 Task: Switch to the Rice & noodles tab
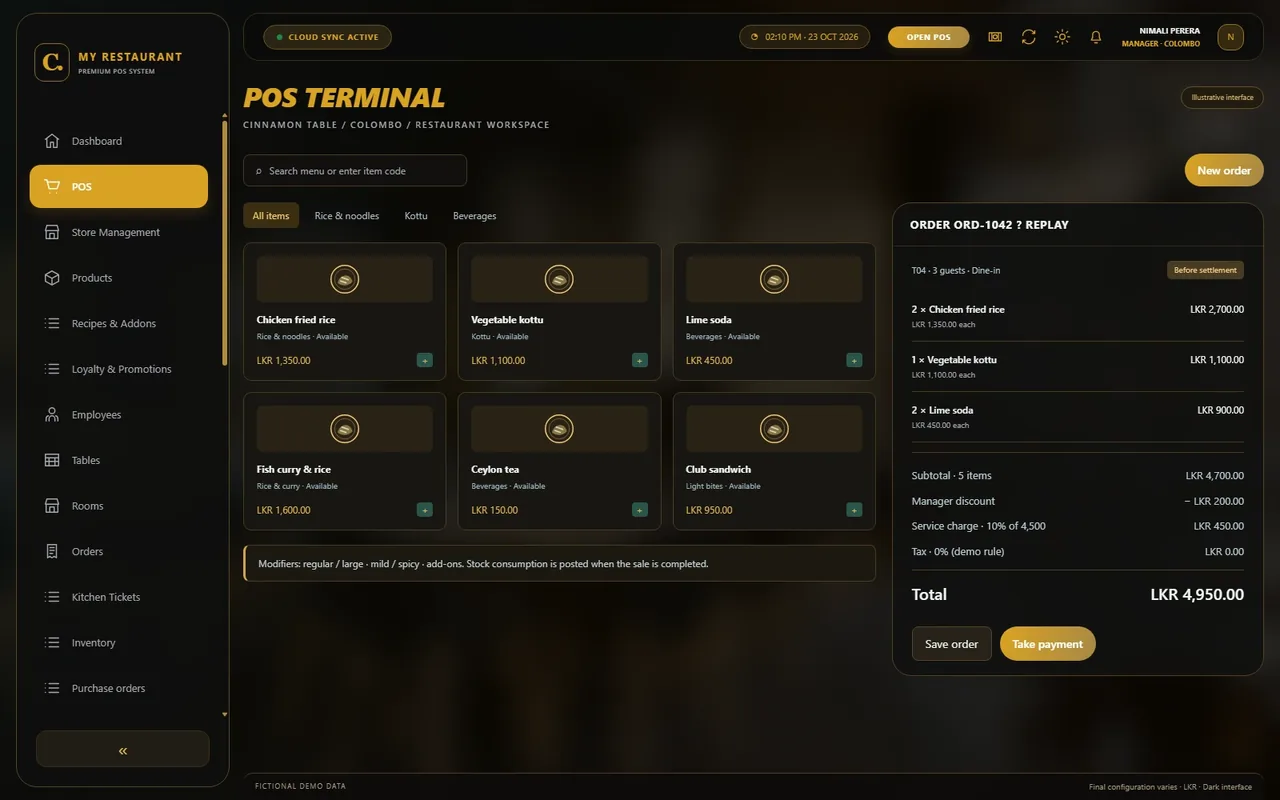pyautogui.click(x=347, y=216)
